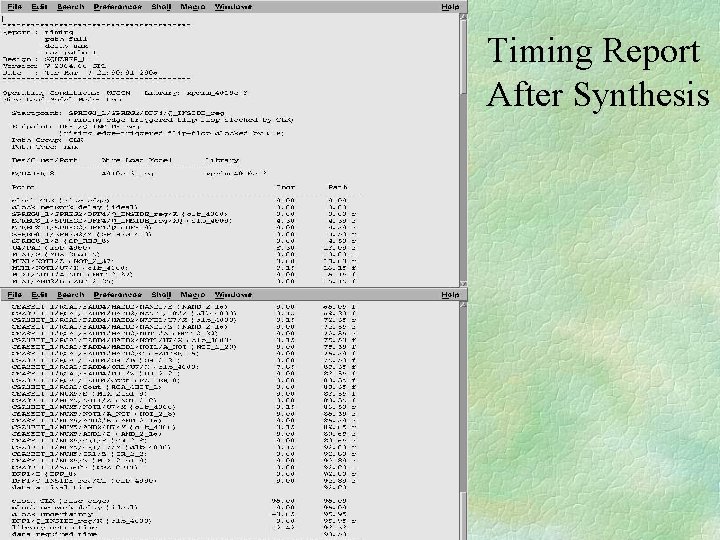Open the Edit menu in the bottom window
720x540 pixels.
point(39,295)
